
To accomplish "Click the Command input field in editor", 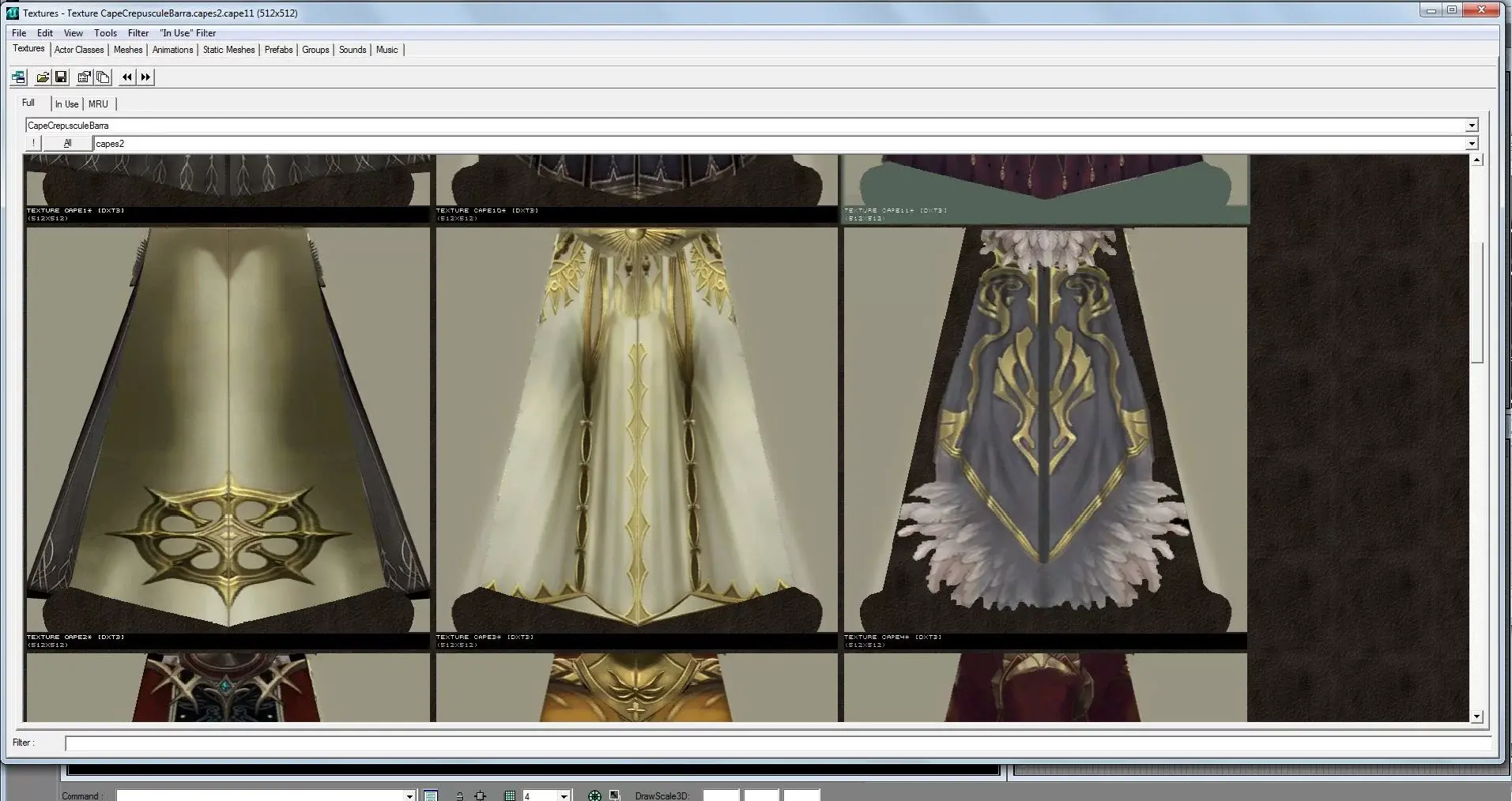I will click(261, 795).
